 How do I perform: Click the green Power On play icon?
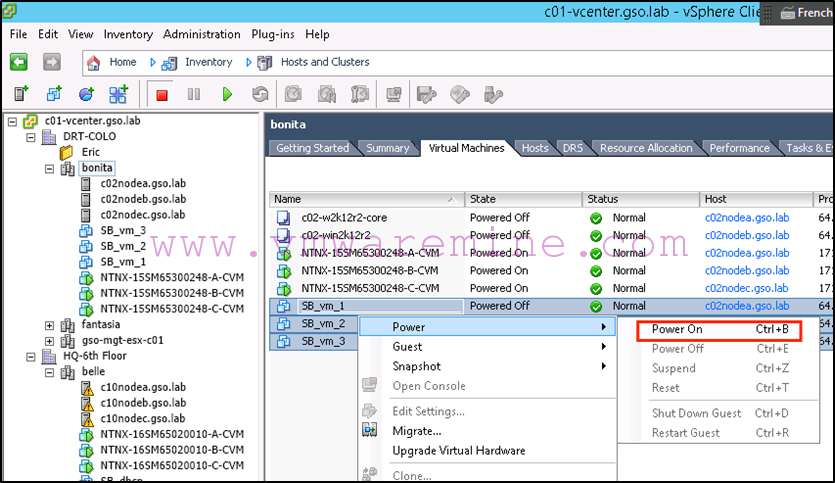pyautogui.click(x=227, y=94)
